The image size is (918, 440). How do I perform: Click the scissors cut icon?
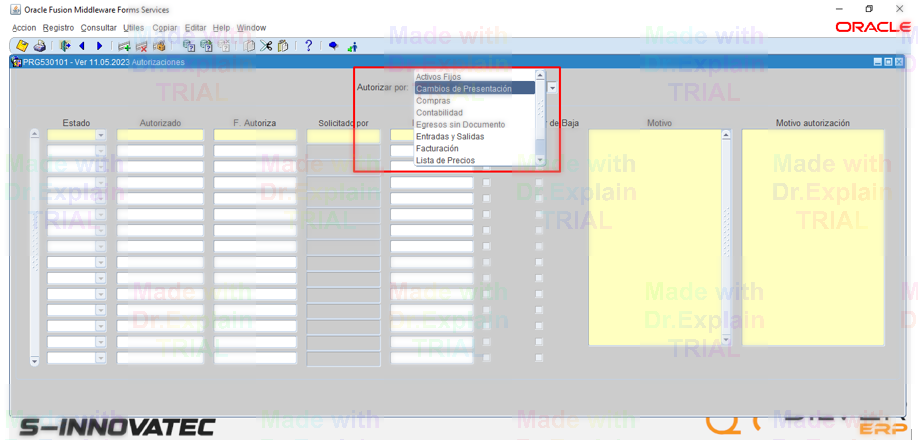(267, 46)
